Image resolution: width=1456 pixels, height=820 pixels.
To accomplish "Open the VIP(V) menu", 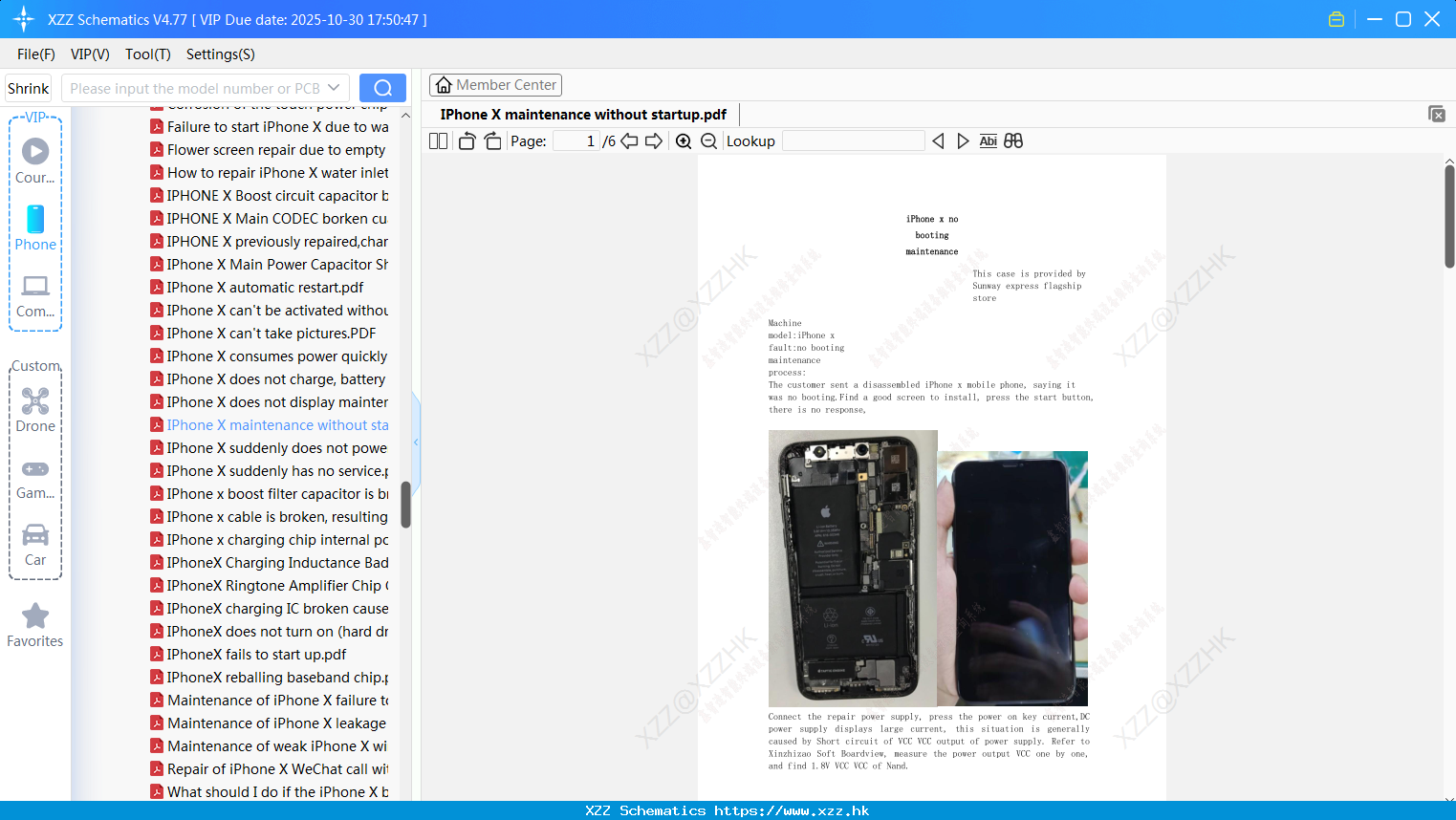I will coord(90,54).
